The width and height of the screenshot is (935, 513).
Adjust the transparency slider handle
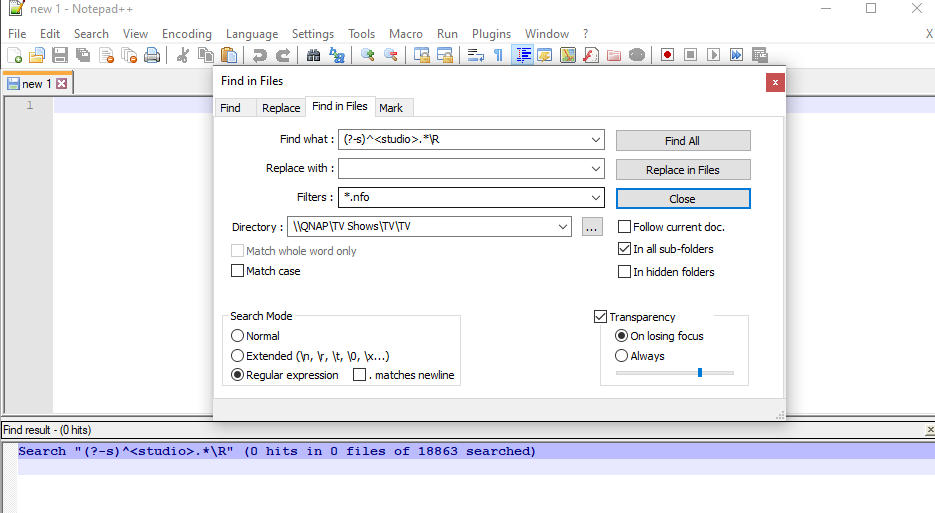point(699,373)
